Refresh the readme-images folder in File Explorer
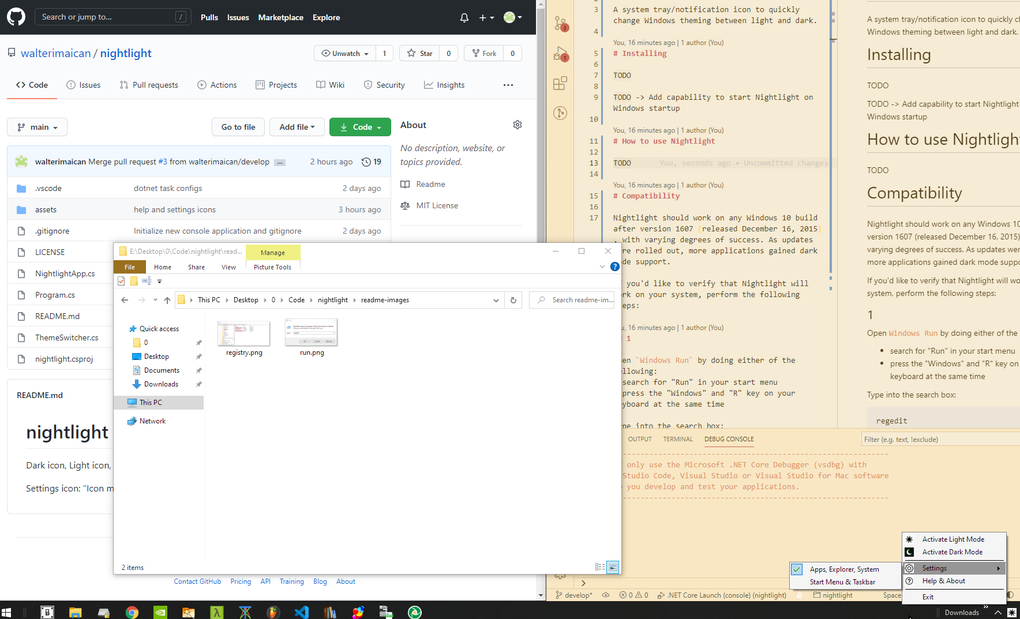1020x619 pixels. tap(513, 300)
